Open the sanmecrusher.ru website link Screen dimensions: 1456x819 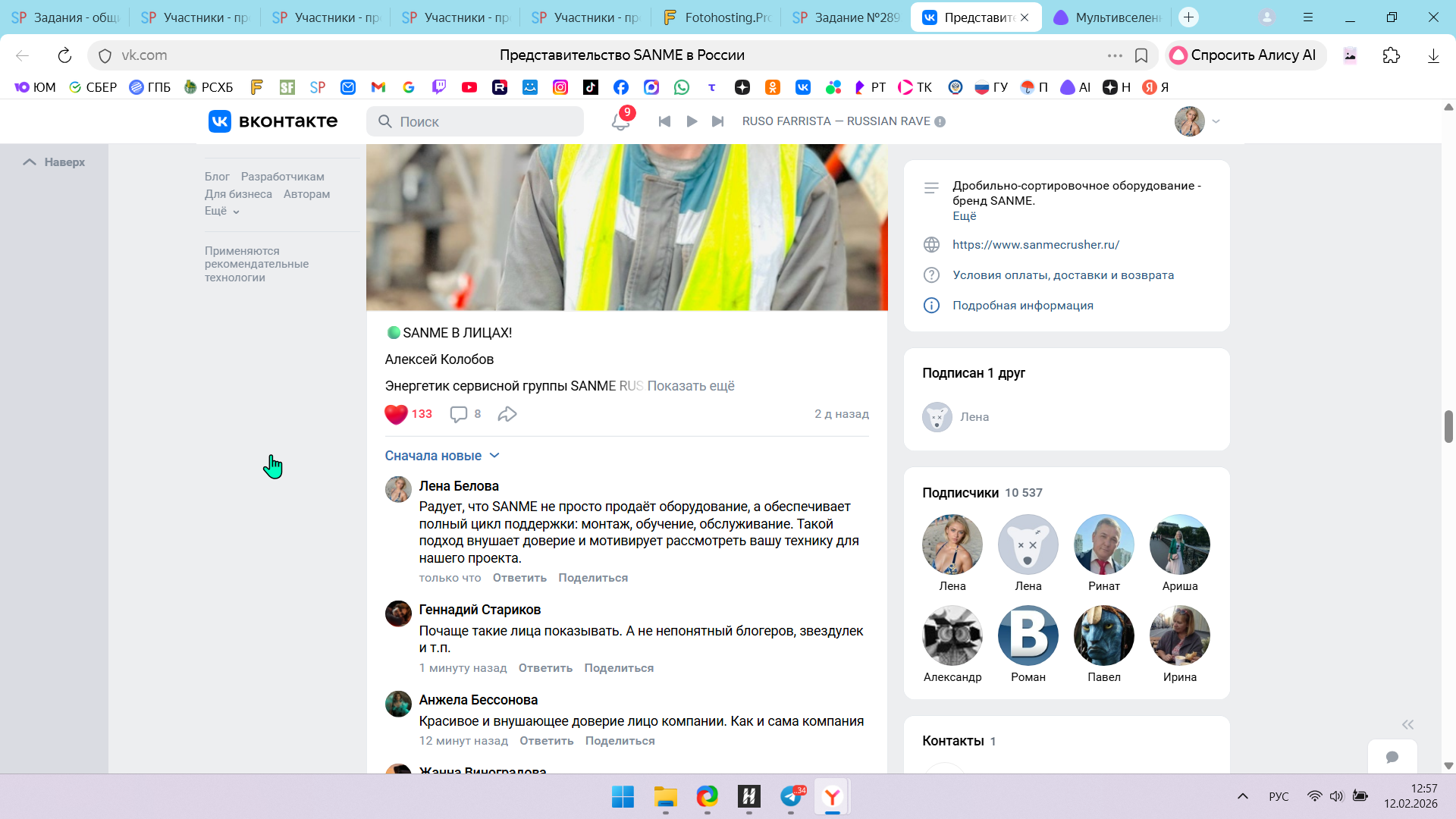(1036, 245)
